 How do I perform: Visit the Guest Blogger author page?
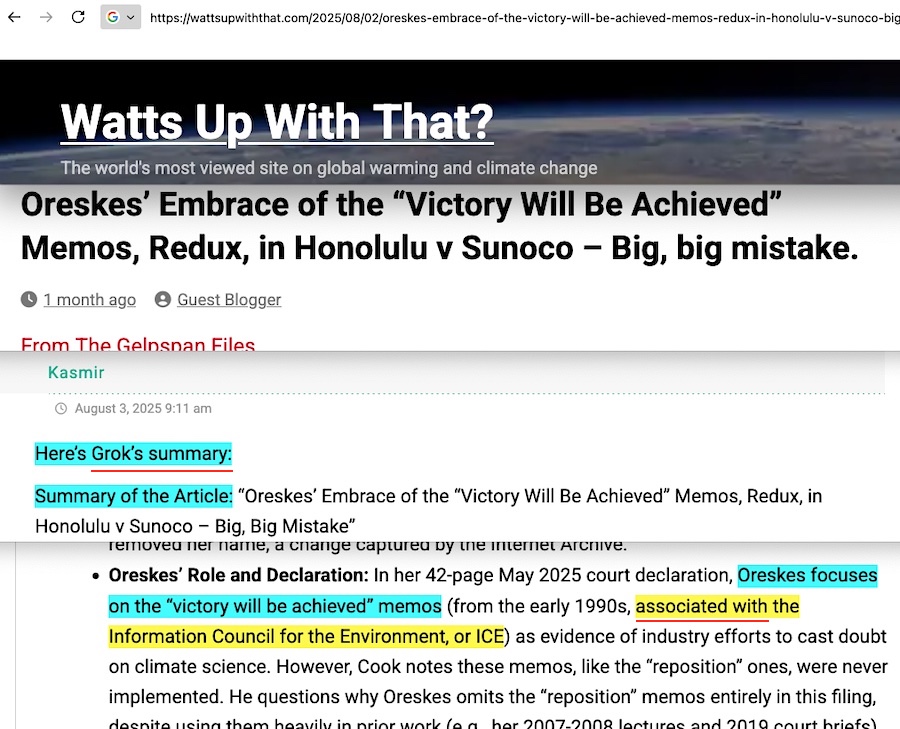pyautogui.click(x=229, y=300)
